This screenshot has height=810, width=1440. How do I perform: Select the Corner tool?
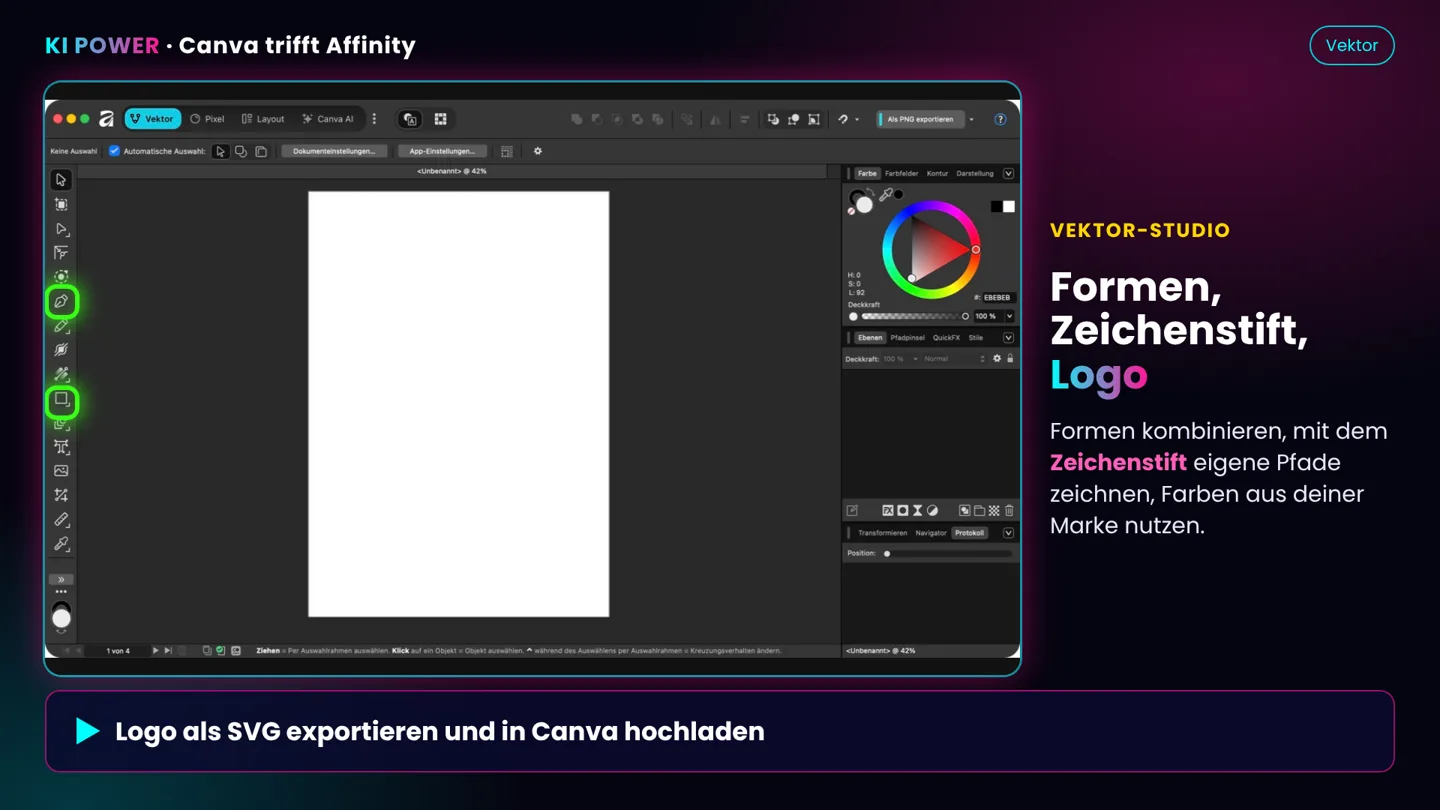coord(61,253)
